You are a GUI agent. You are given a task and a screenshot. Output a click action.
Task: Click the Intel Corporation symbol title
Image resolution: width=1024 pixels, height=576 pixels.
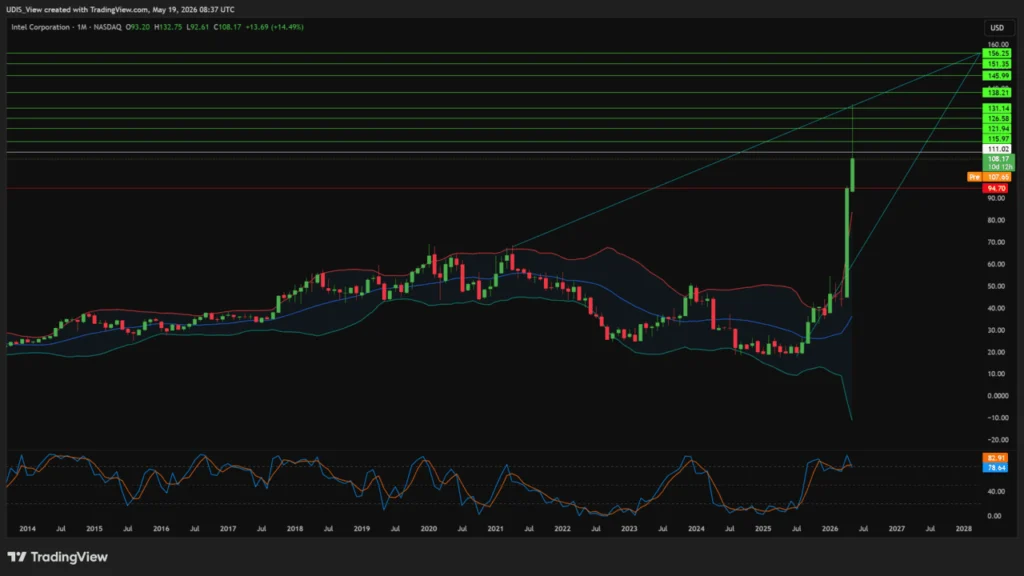click(40, 27)
